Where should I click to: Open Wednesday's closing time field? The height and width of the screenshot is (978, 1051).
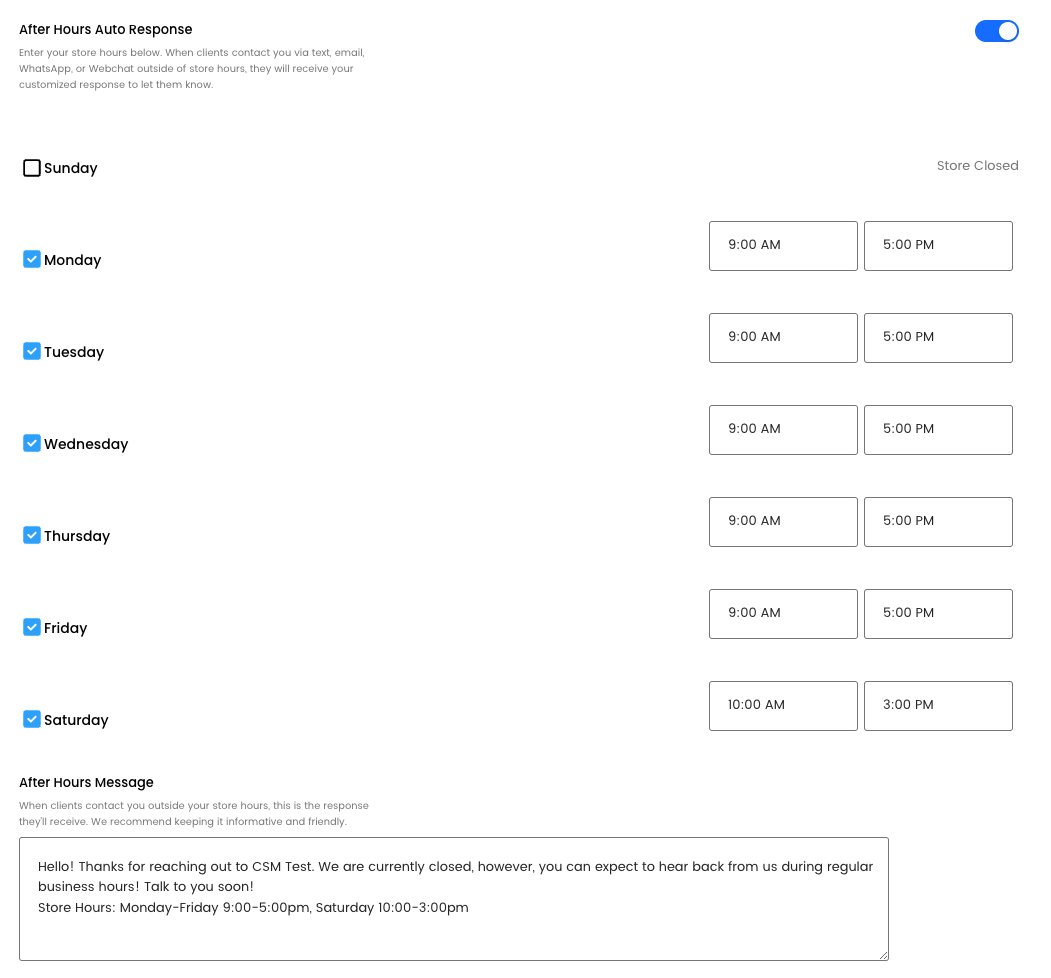coord(938,430)
